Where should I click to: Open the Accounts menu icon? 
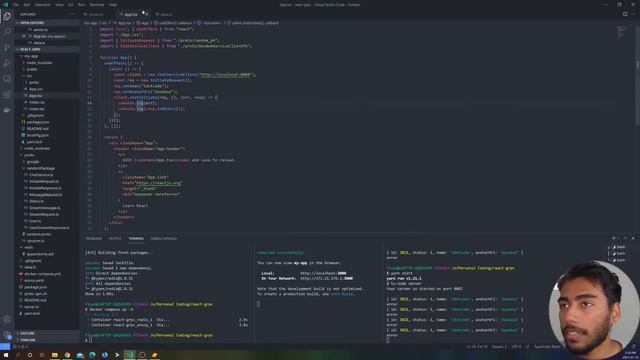[x=7, y=320]
